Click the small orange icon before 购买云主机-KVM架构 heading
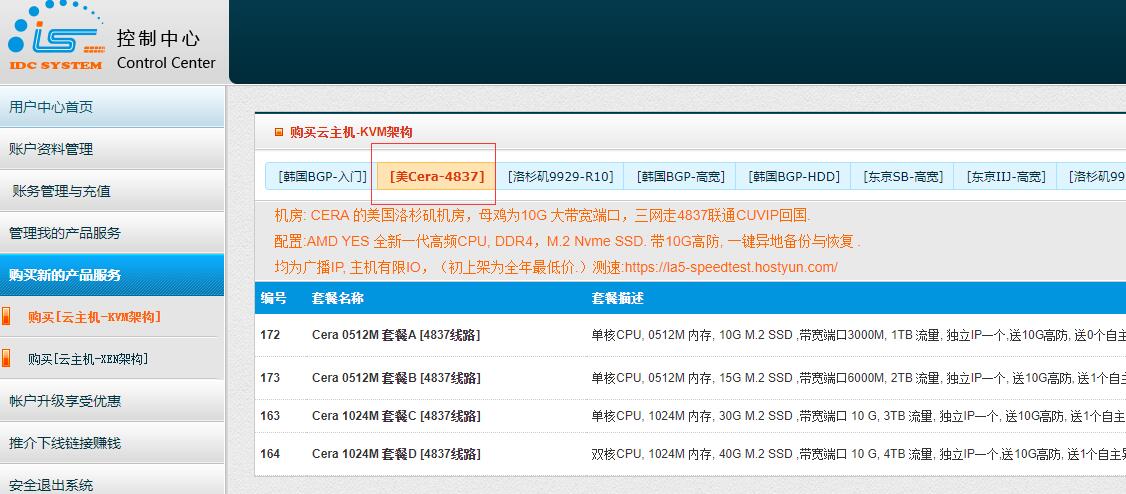Image resolution: width=1126 pixels, height=494 pixels. pos(279,132)
